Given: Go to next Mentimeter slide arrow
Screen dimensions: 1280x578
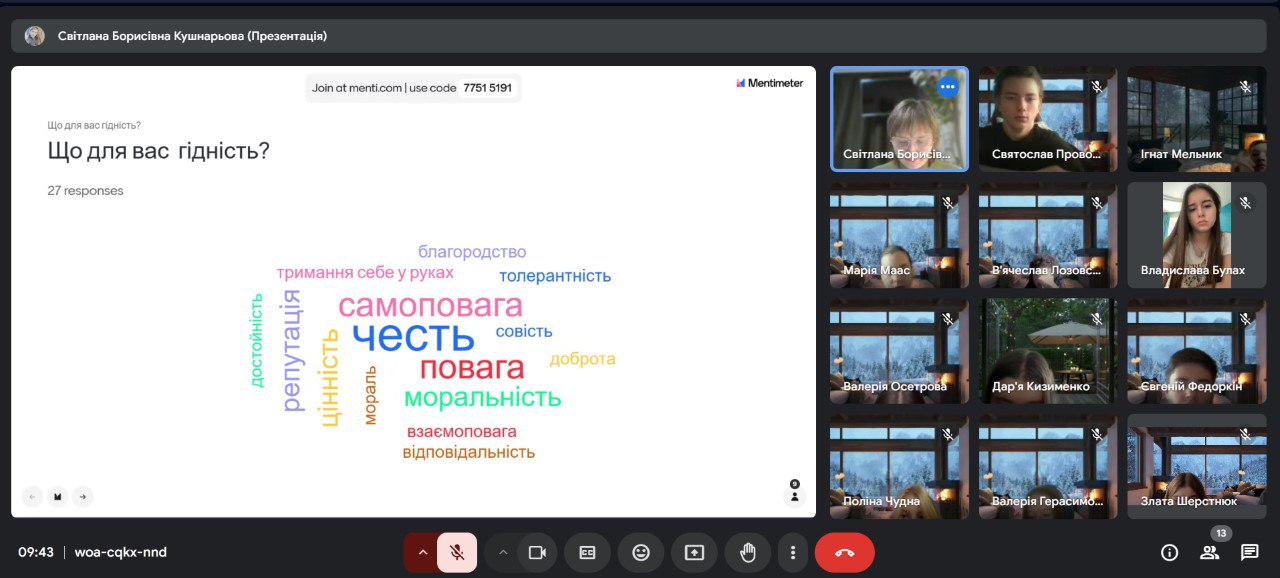Looking at the screenshot, I should click(x=83, y=496).
